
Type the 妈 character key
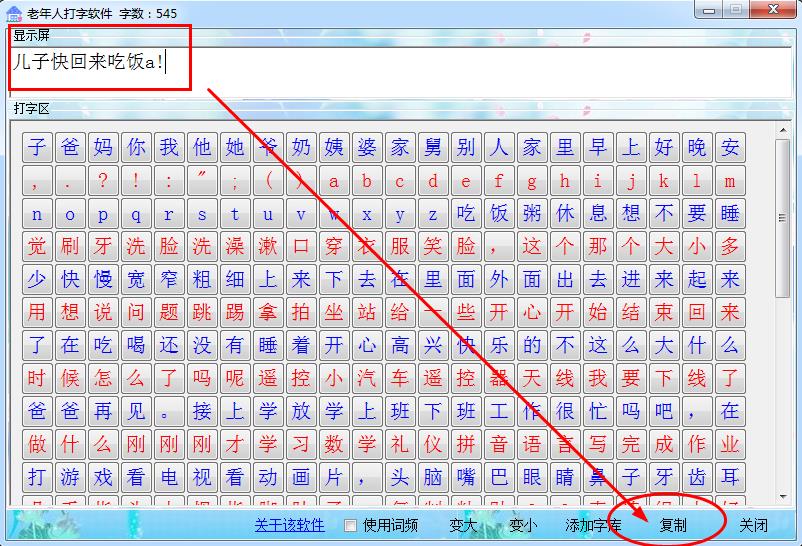point(103,148)
